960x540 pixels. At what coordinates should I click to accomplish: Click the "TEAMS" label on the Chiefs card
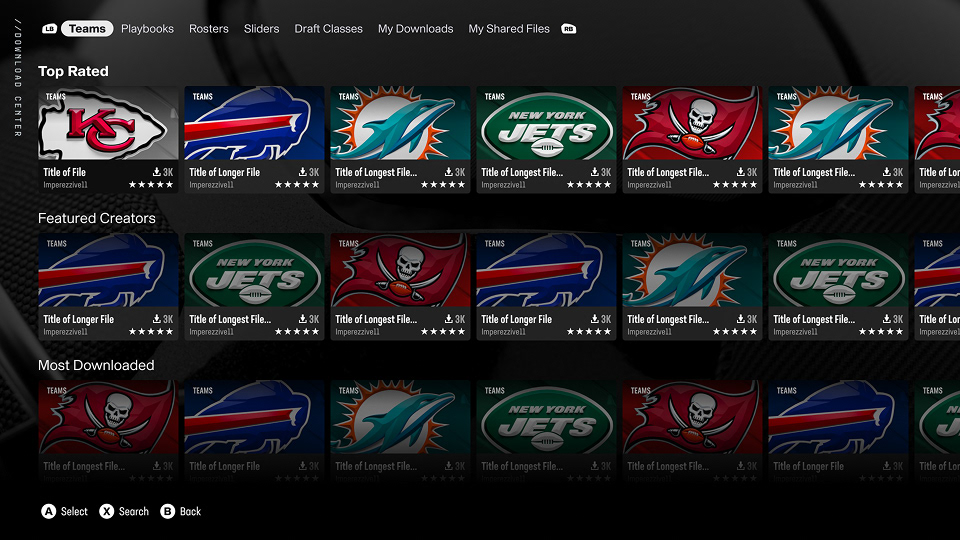56,97
